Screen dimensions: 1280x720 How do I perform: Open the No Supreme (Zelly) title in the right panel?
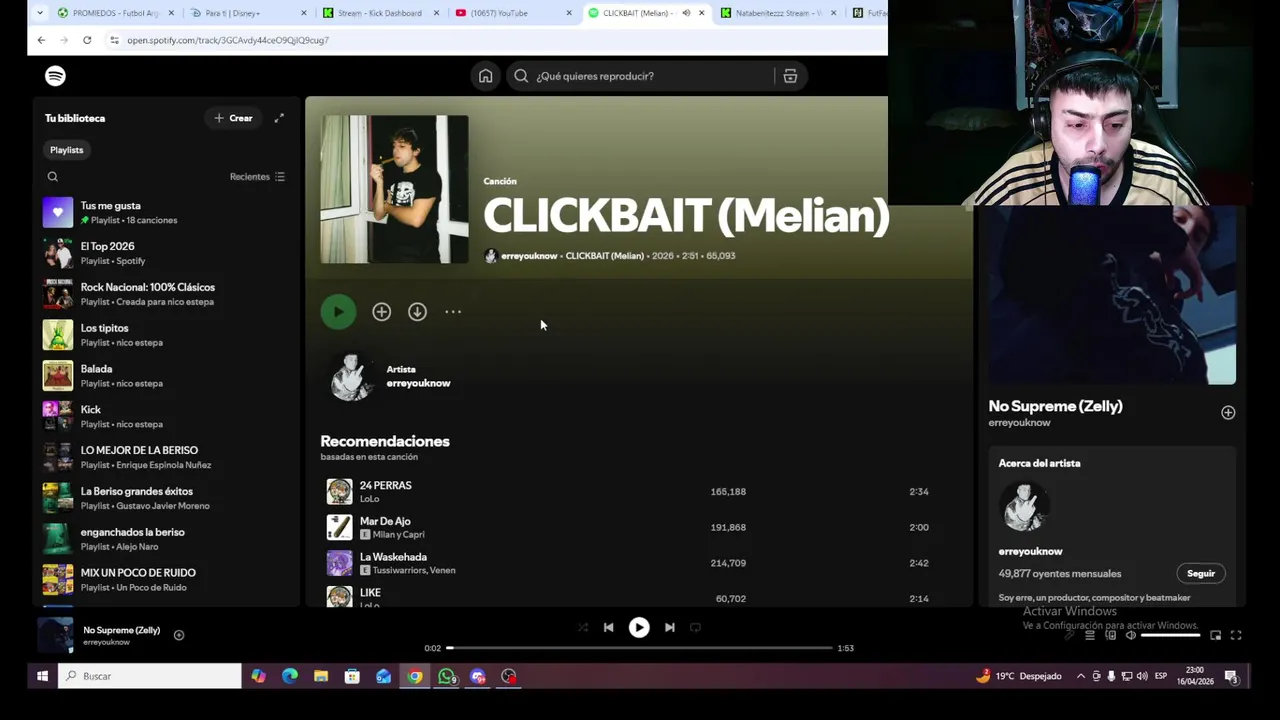pos(1055,406)
